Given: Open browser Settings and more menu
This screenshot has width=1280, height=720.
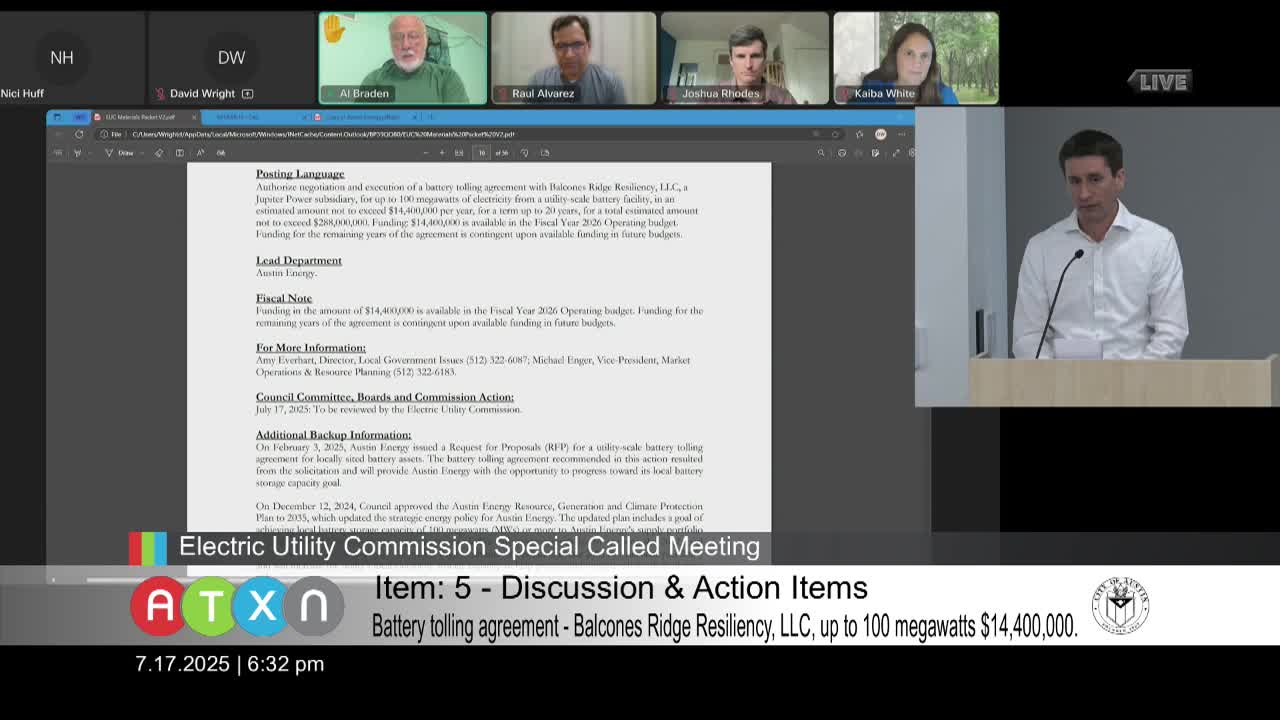Looking at the screenshot, I should tap(901, 134).
